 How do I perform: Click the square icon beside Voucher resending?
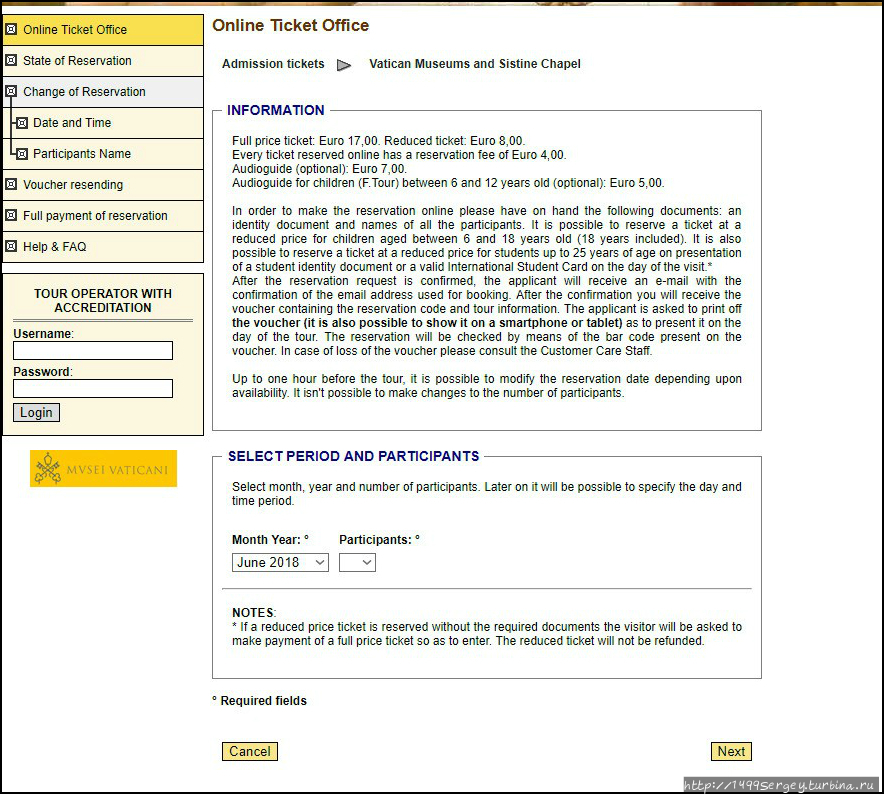tap(11, 184)
